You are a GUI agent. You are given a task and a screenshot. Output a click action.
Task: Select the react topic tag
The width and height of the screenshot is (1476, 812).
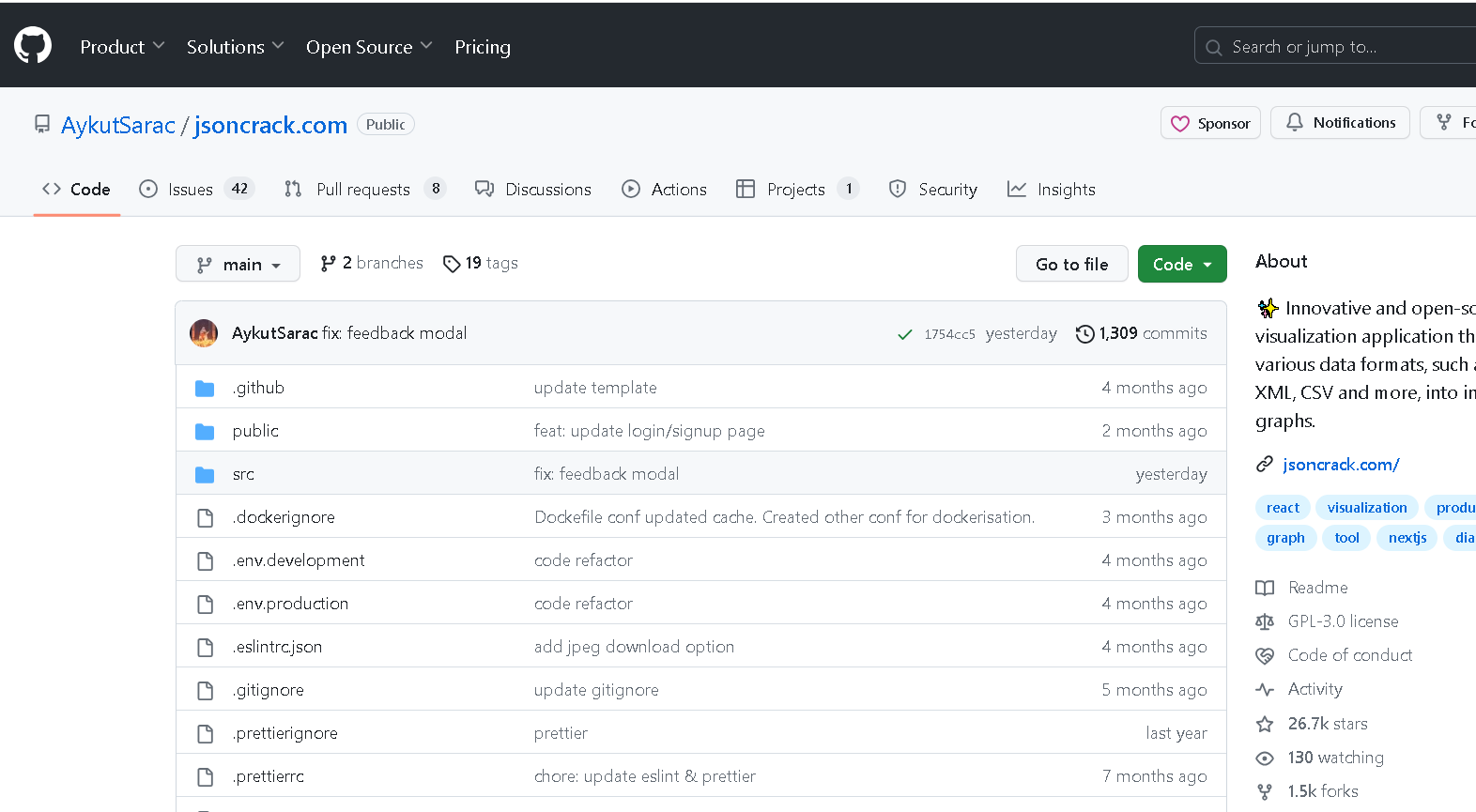[x=1283, y=508]
